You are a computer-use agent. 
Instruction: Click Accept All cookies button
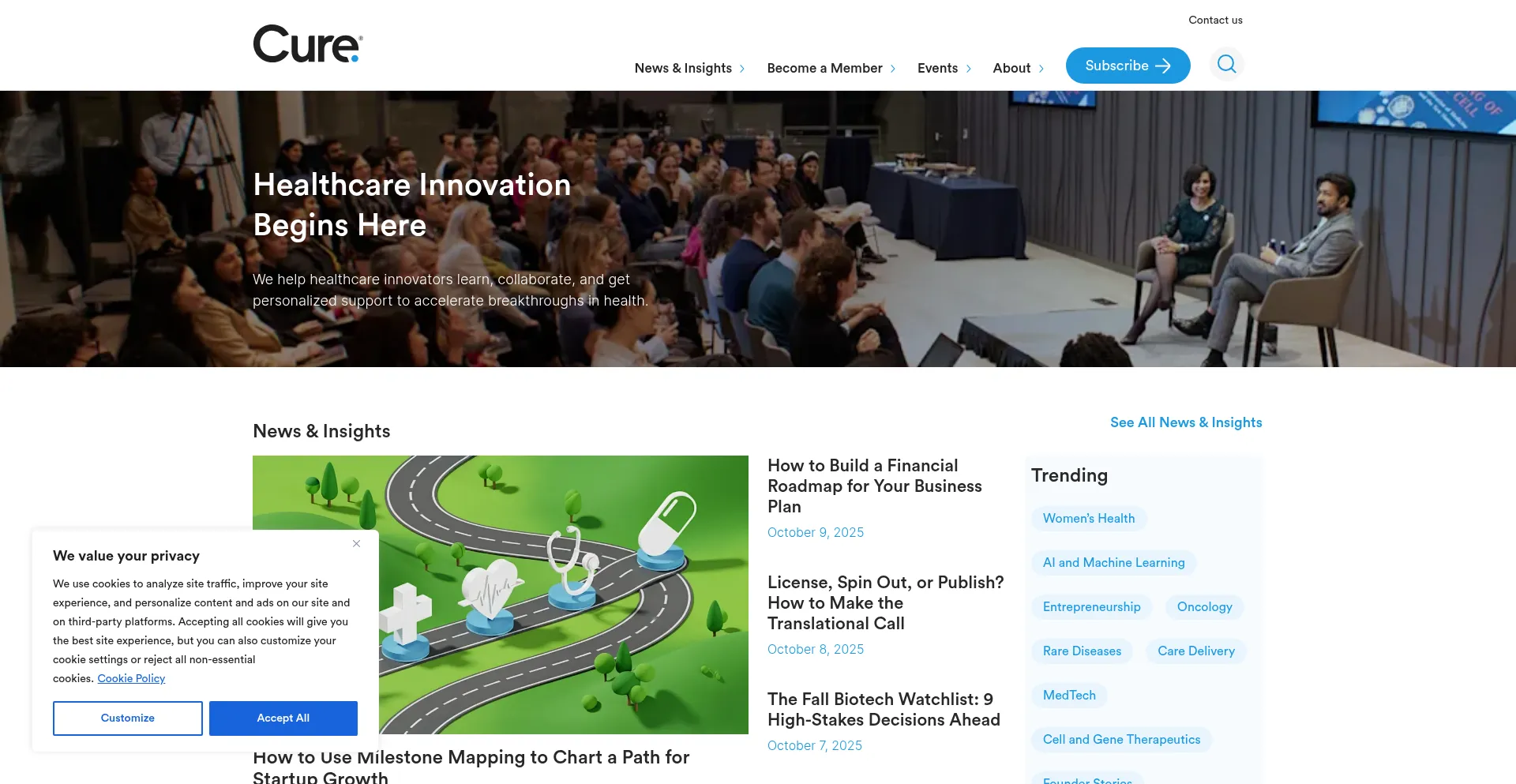point(283,718)
